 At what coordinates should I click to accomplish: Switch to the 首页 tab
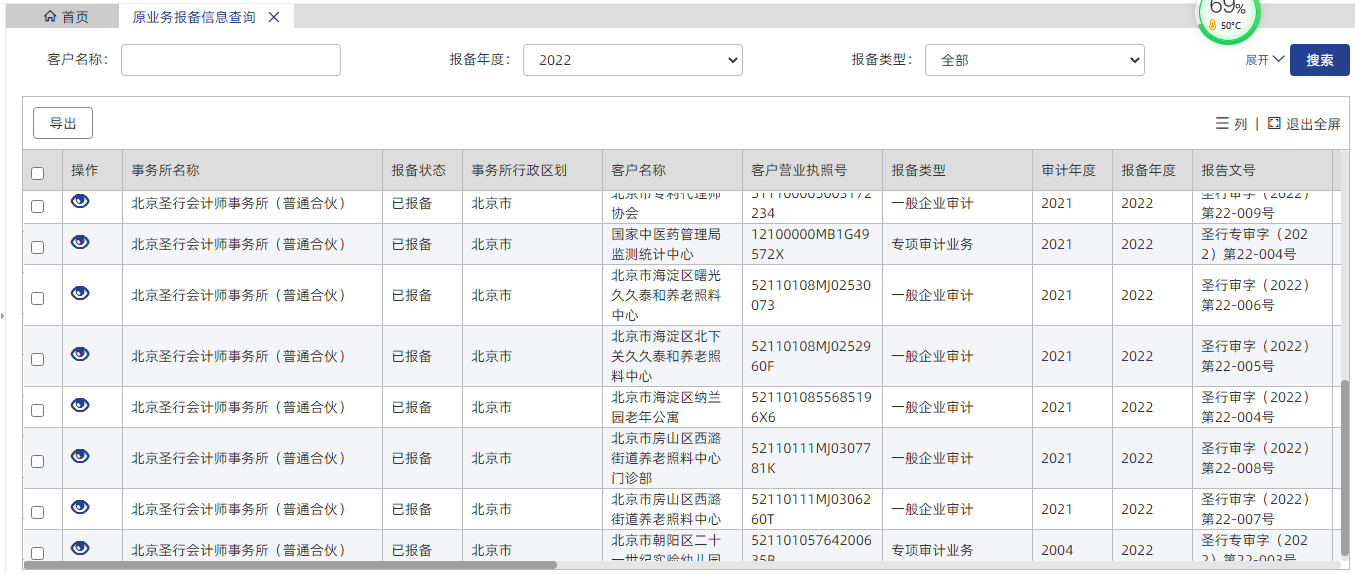click(x=66, y=17)
